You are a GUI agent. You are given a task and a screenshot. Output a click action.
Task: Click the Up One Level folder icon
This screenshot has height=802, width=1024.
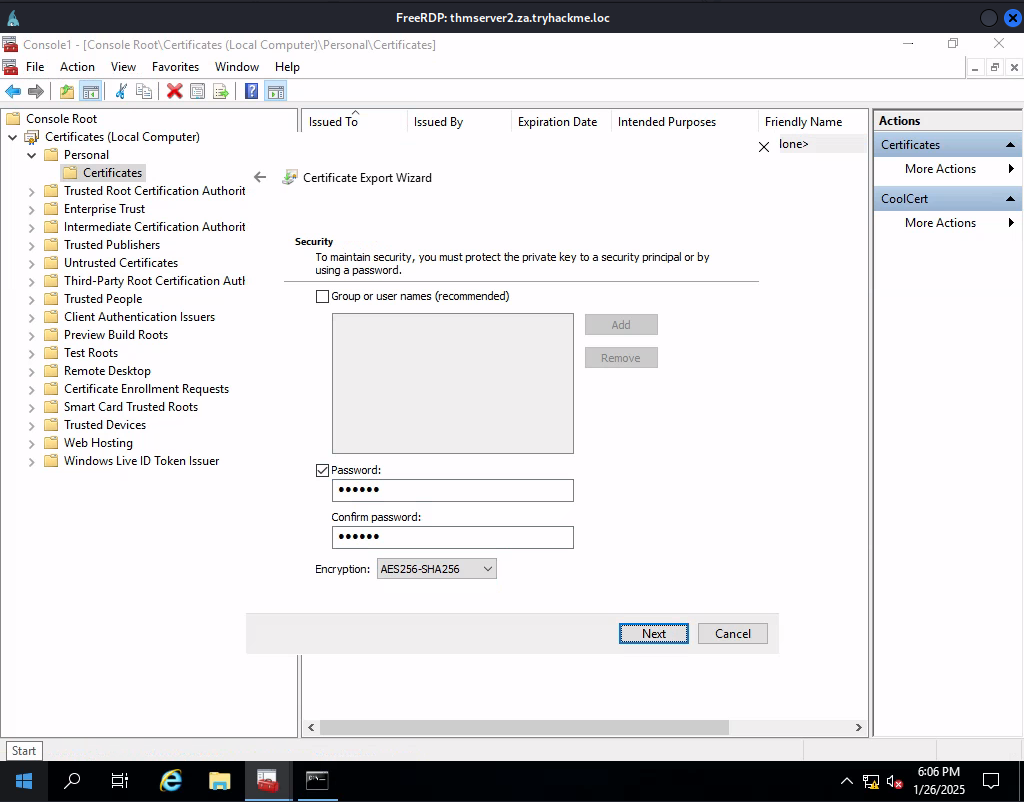pyautogui.click(x=67, y=91)
